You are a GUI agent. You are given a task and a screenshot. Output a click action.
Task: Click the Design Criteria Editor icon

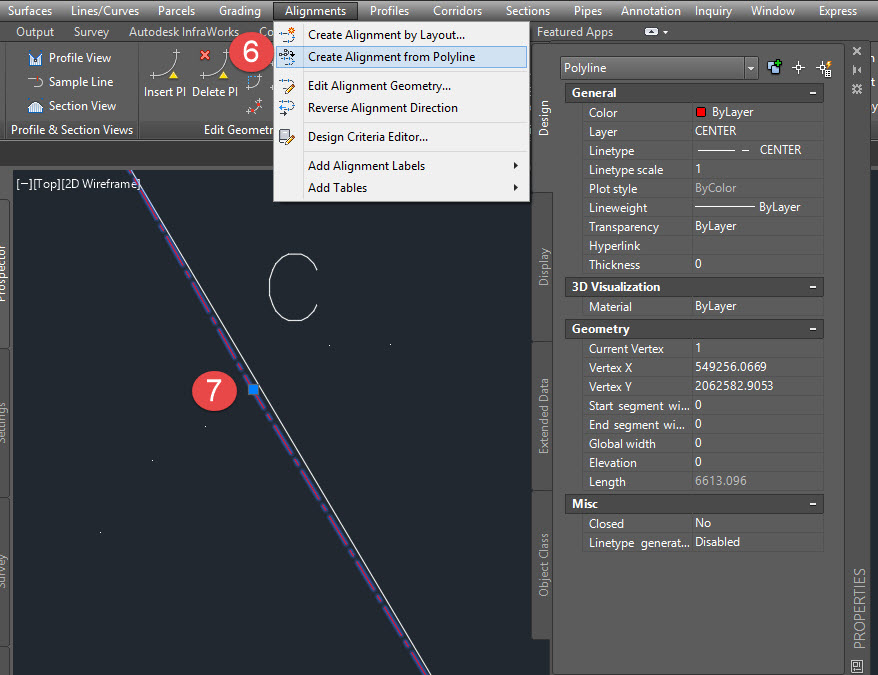tap(287, 137)
